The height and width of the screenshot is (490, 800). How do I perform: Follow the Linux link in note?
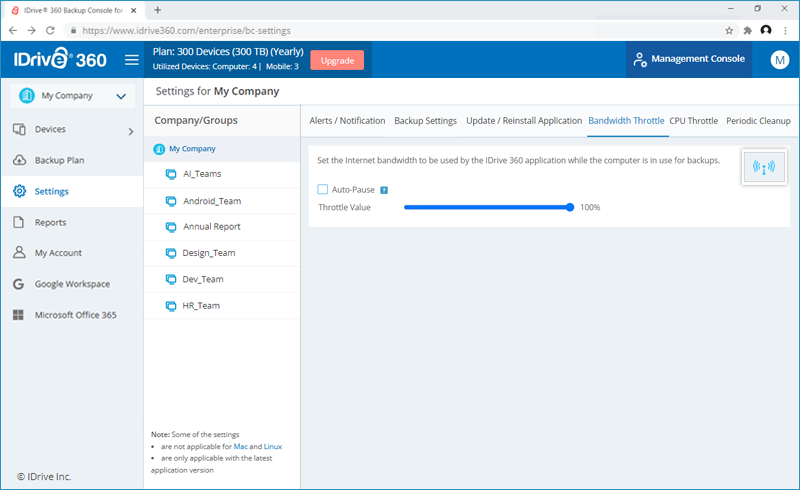click(x=272, y=447)
